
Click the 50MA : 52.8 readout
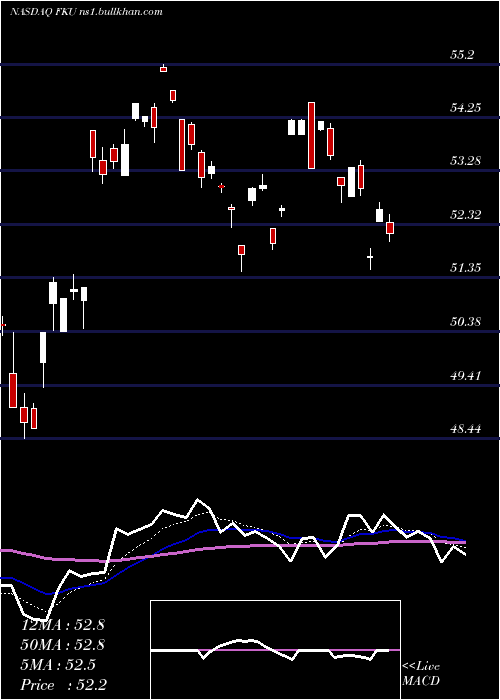(62, 645)
